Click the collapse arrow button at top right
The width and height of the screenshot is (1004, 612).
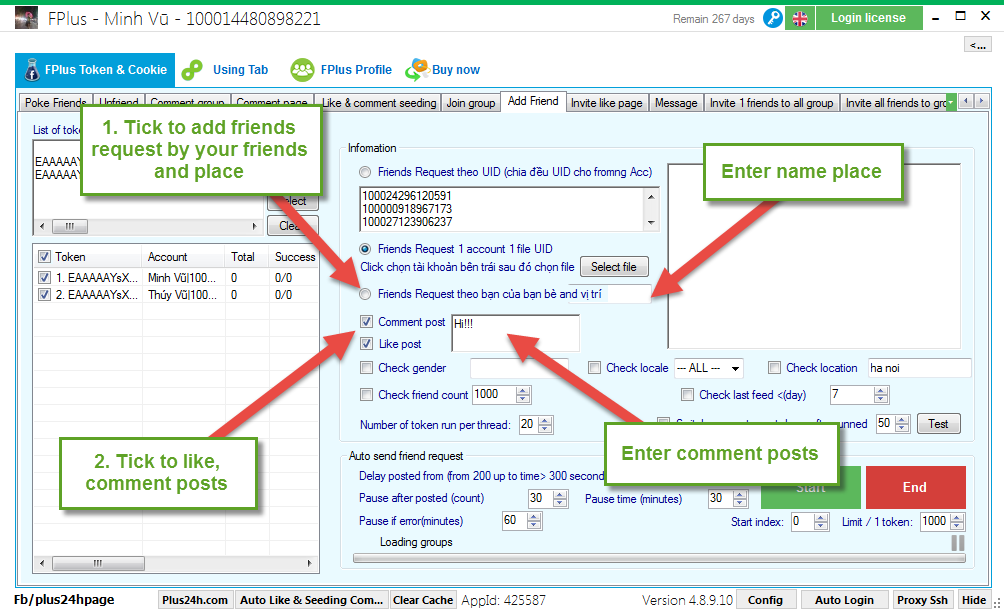point(976,44)
